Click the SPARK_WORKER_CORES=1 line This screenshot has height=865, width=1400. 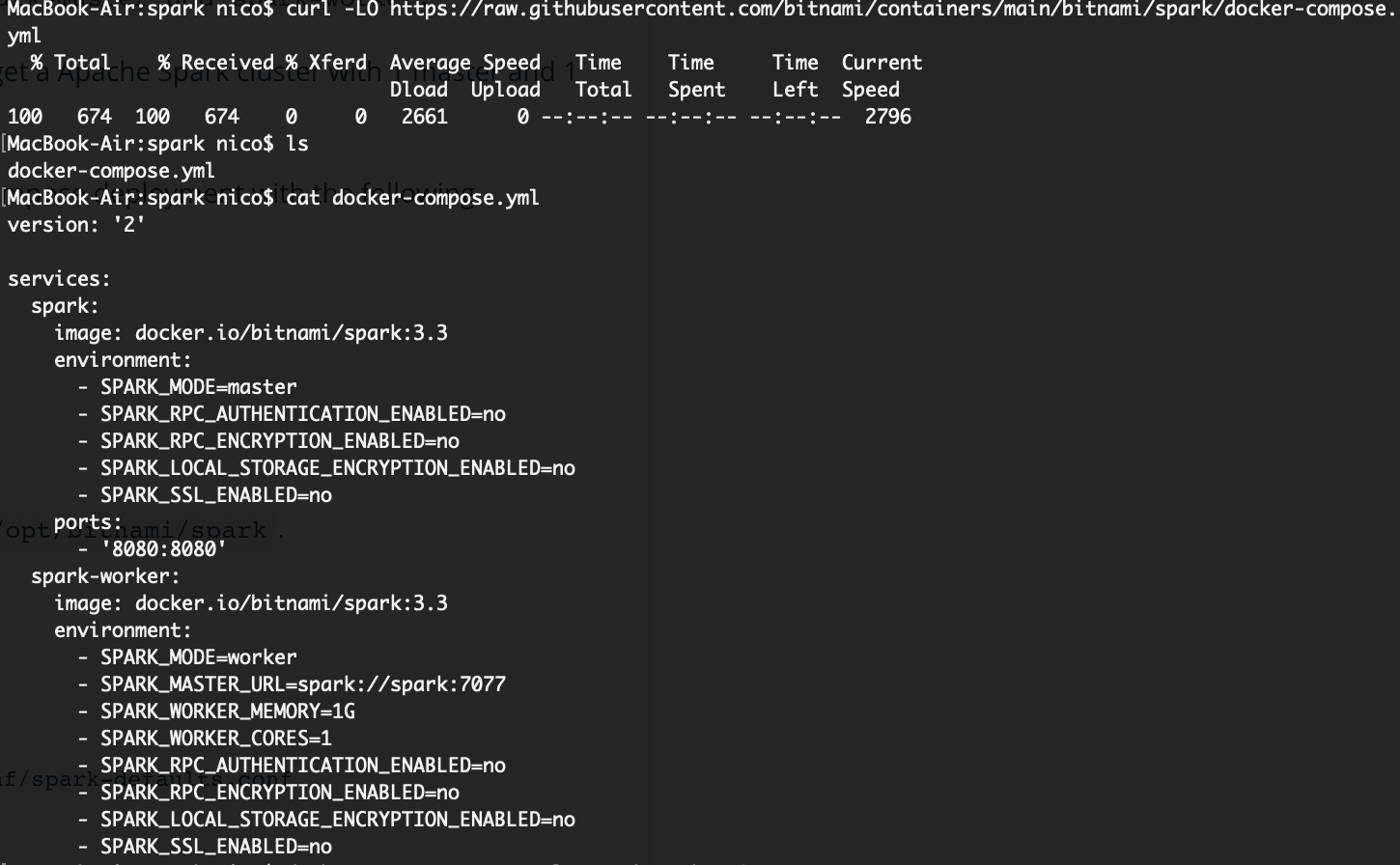215,739
